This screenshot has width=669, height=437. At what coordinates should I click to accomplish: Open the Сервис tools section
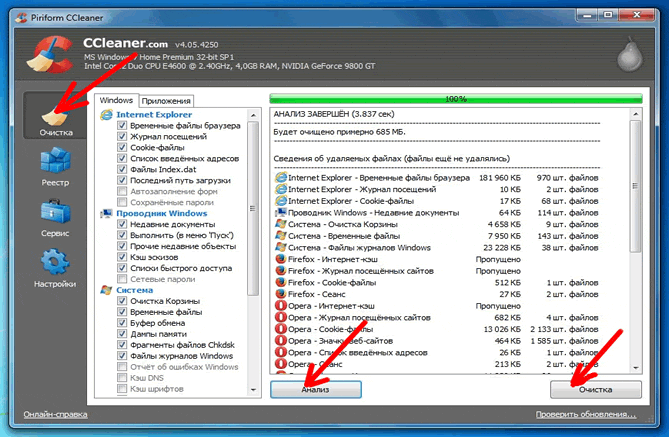[55, 217]
